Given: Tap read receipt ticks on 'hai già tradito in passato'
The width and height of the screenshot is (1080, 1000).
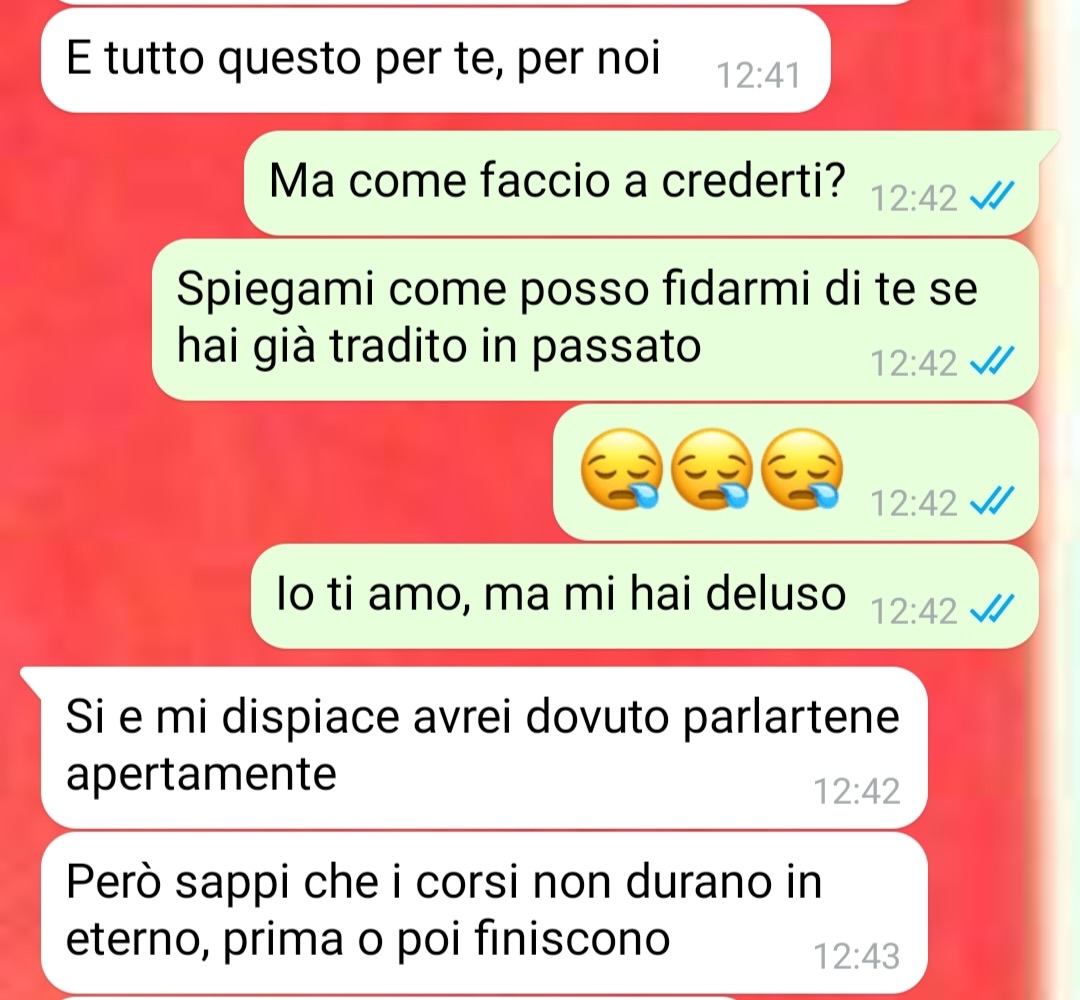Looking at the screenshot, I should coord(992,362).
